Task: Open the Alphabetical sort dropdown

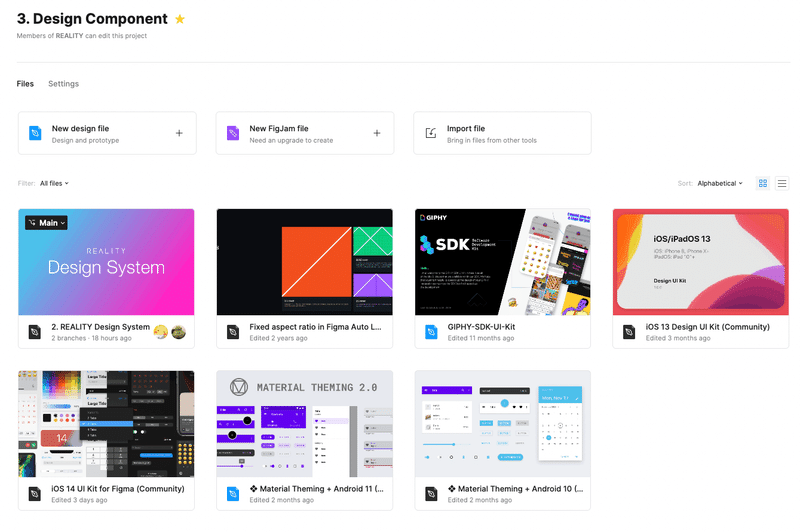Action: tap(720, 183)
